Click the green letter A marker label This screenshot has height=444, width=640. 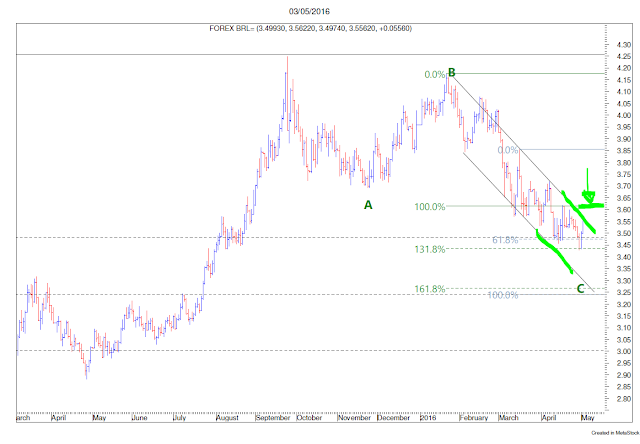[x=368, y=205]
